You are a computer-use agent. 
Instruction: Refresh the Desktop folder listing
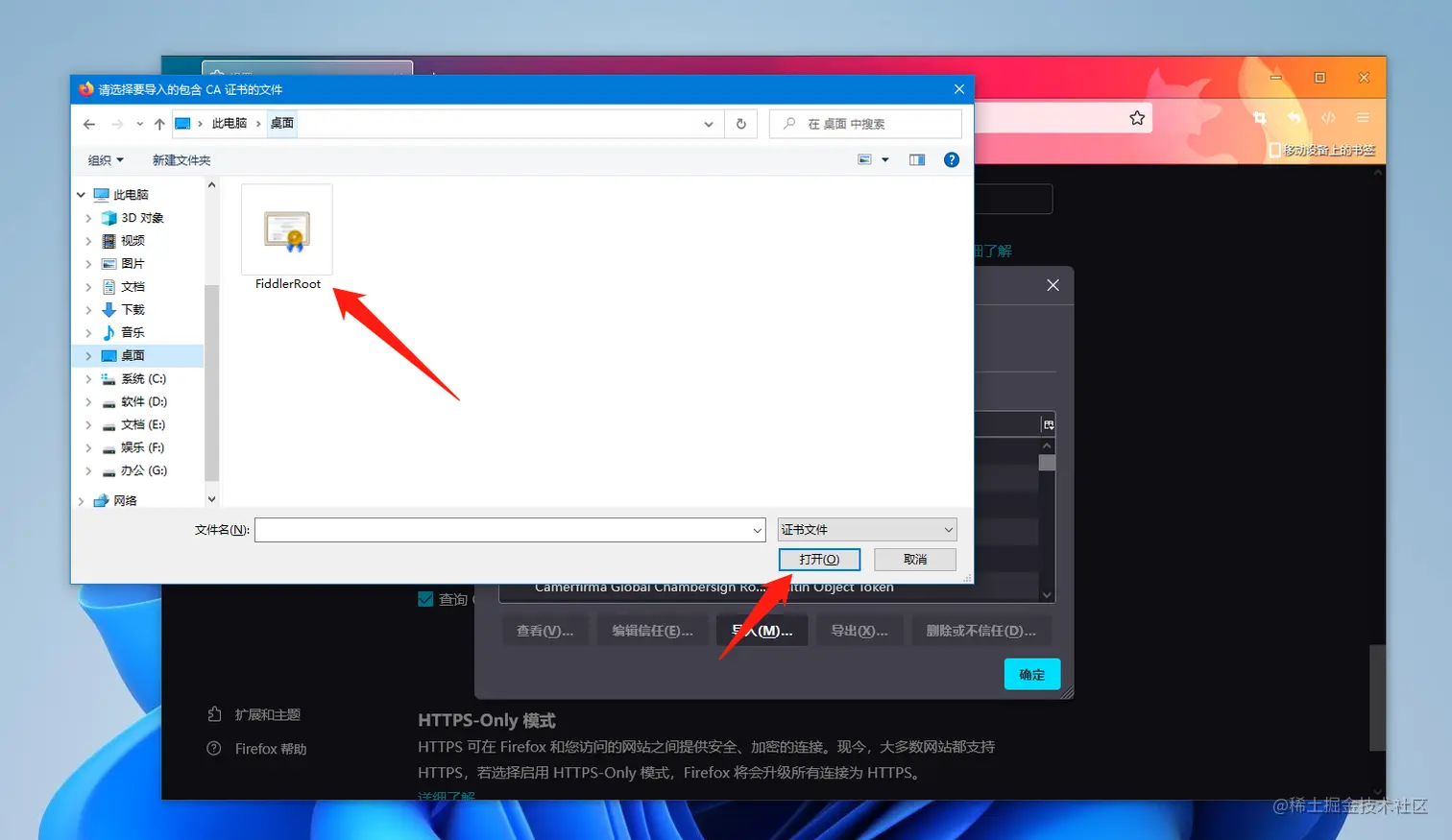pos(740,124)
